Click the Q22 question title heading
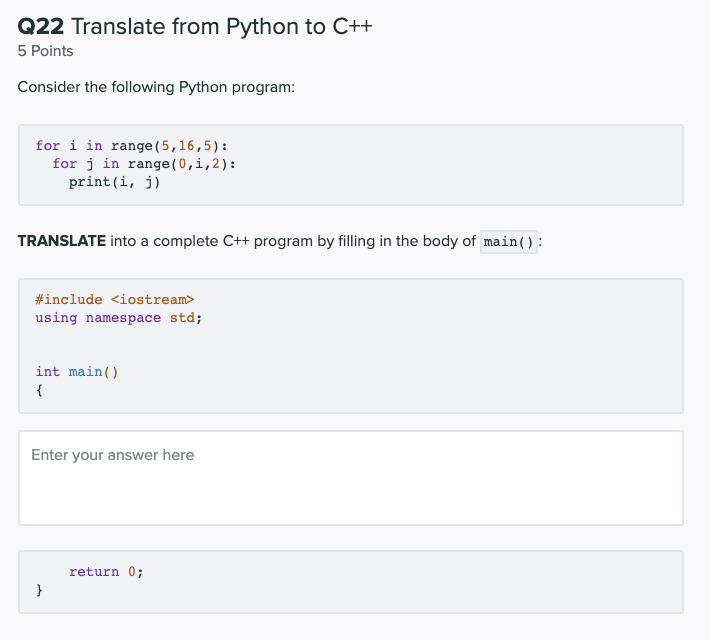 (x=195, y=26)
